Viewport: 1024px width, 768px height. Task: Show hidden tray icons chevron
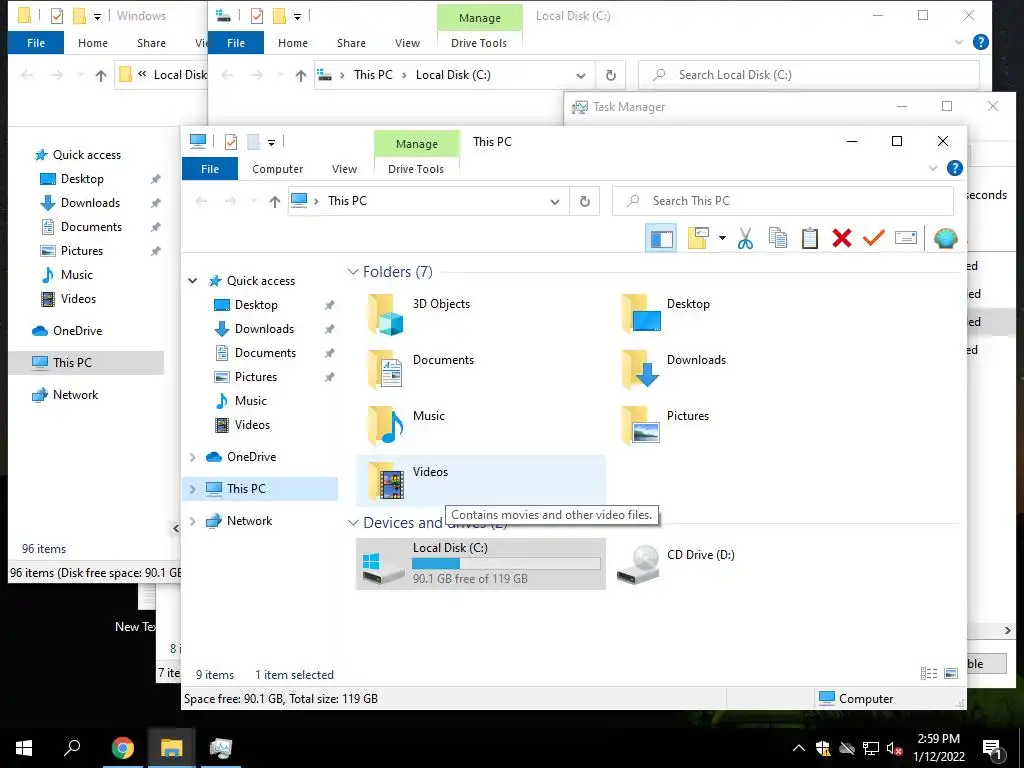tap(798, 748)
